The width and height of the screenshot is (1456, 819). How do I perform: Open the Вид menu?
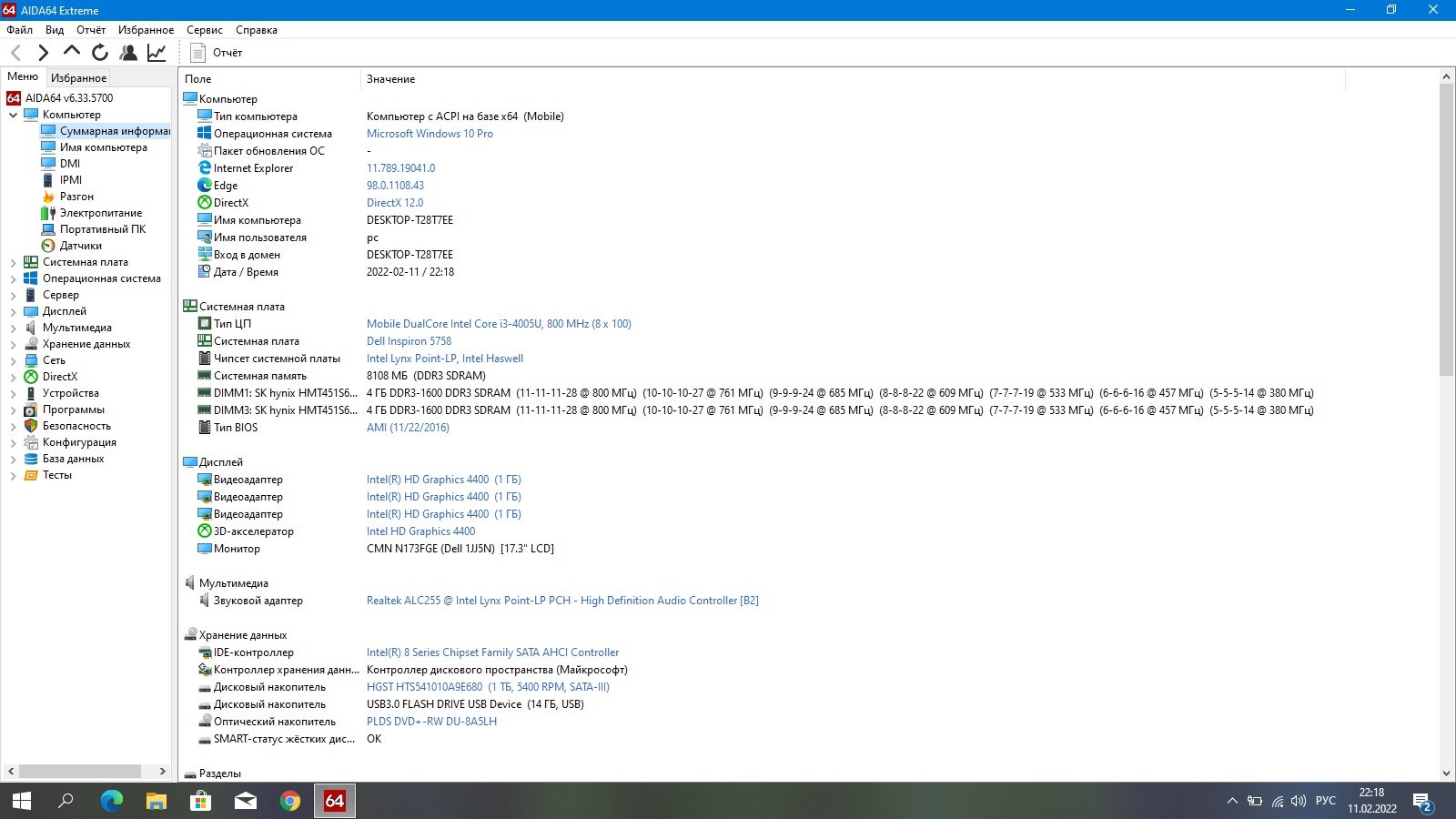click(55, 30)
